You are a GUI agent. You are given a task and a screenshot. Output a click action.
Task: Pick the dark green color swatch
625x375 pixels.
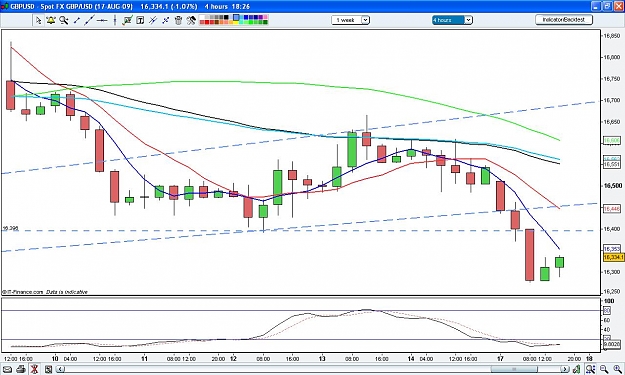tap(265, 22)
